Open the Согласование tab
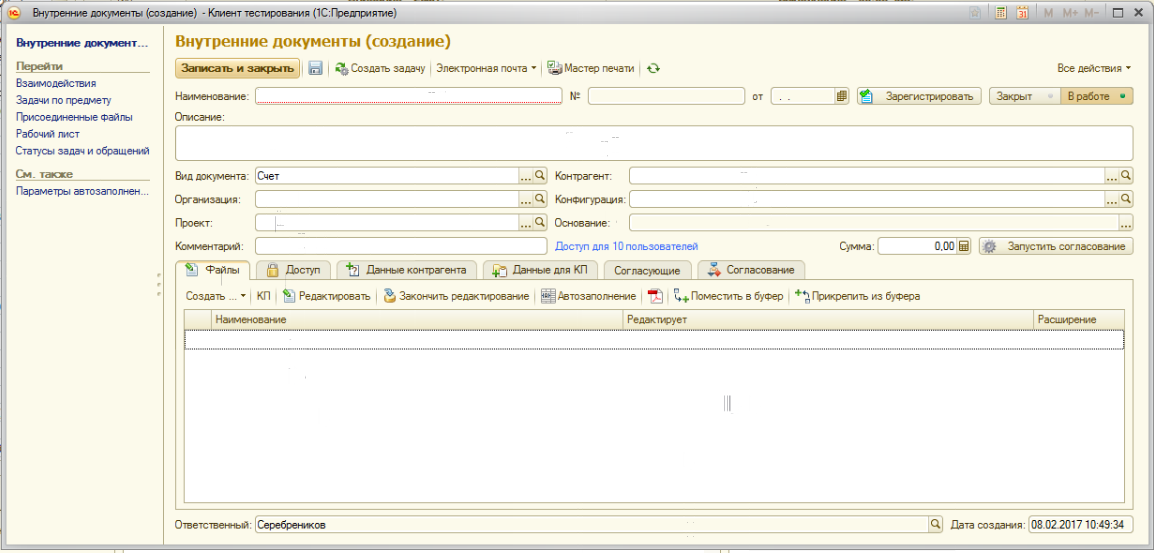The height and width of the screenshot is (553, 1154). click(x=751, y=270)
